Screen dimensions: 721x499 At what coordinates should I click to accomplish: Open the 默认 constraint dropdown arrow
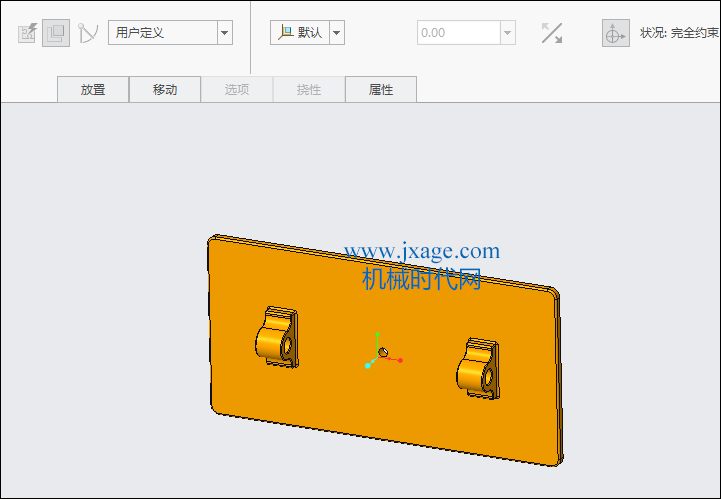point(337,33)
